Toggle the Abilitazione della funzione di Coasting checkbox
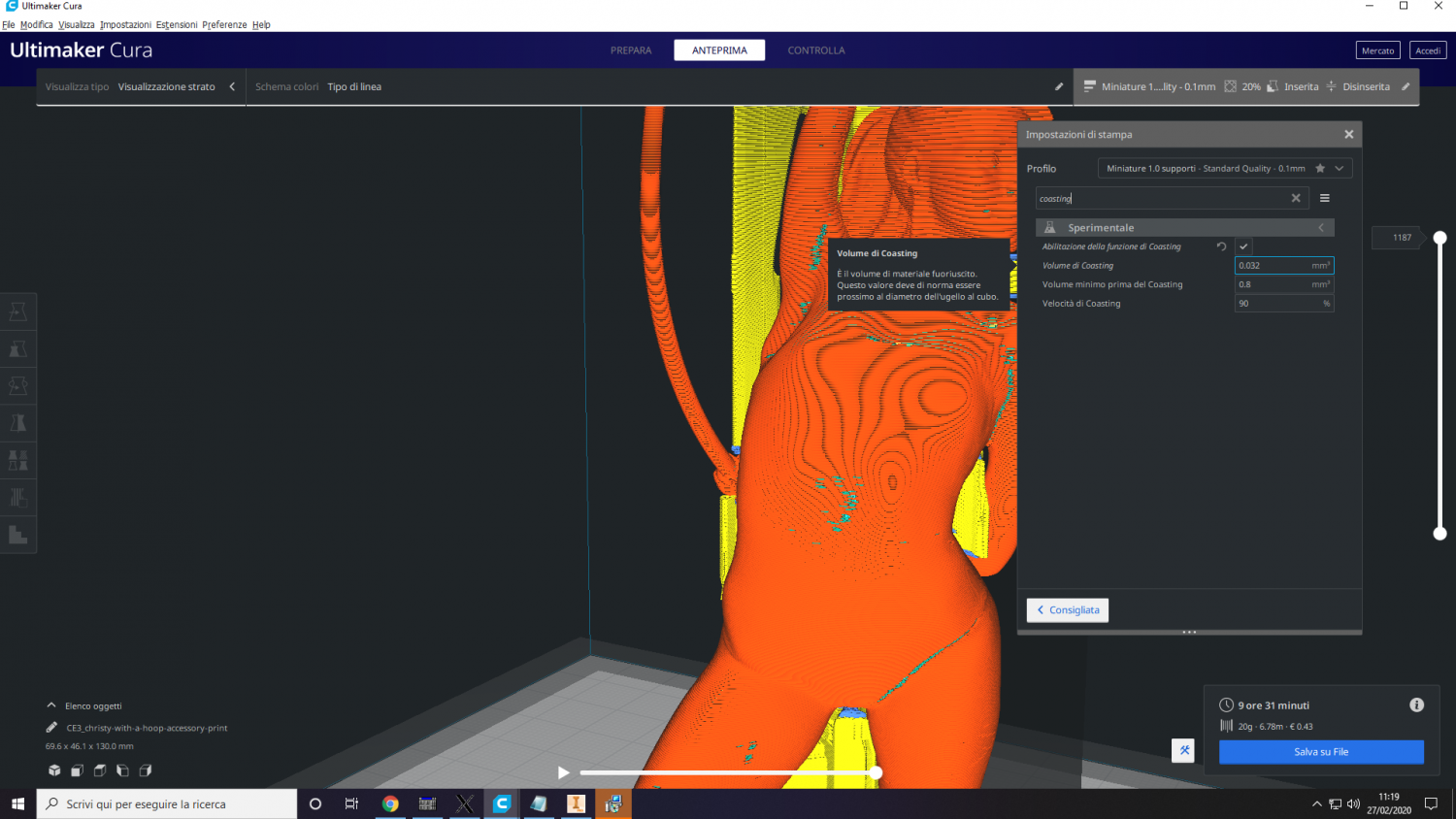1456x819 pixels. tap(1243, 246)
